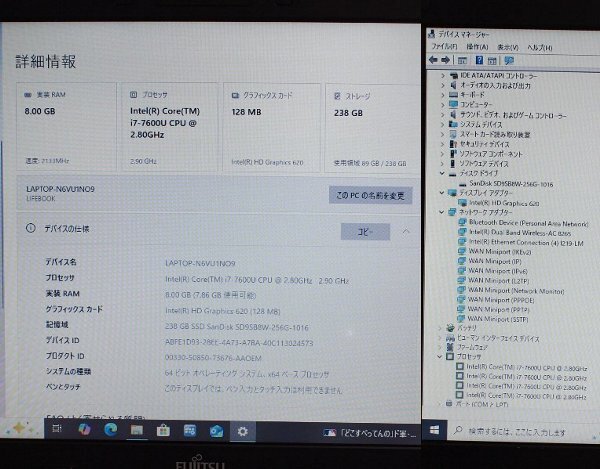The height and width of the screenshot is (469, 600).
Task: Launch Microsoft Edge from taskbar
Action: [x=111, y=430]
